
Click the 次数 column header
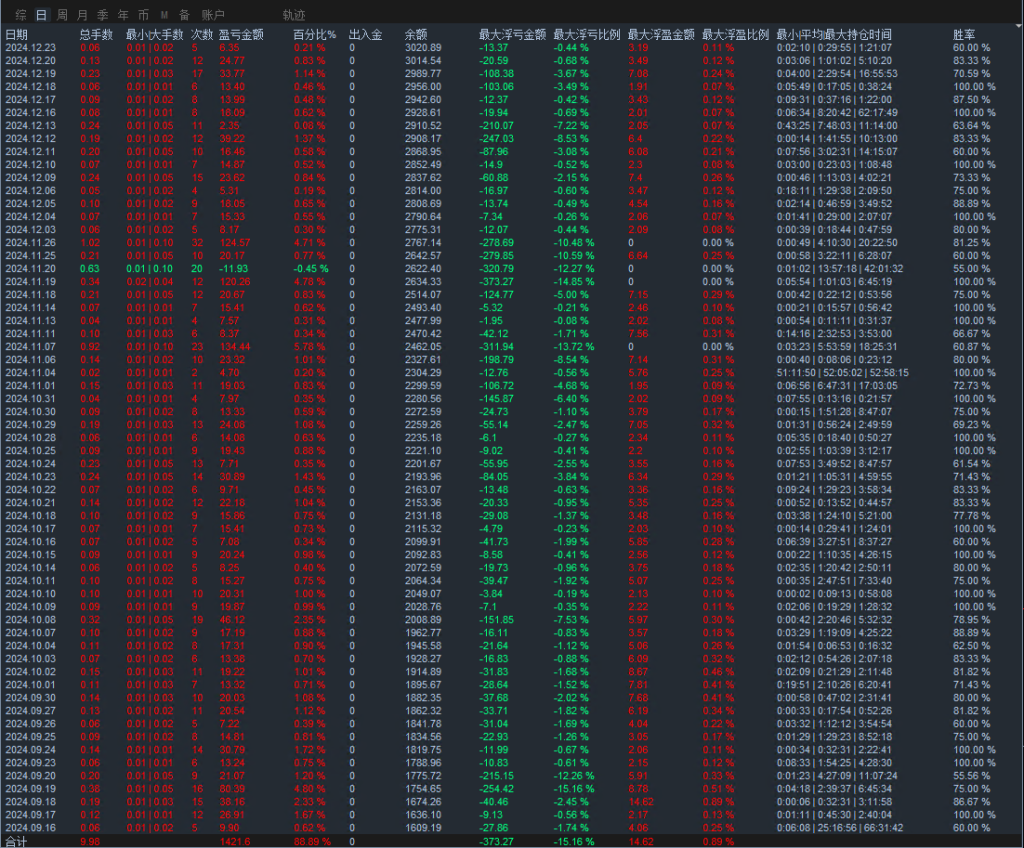click(x=201, y=35)
